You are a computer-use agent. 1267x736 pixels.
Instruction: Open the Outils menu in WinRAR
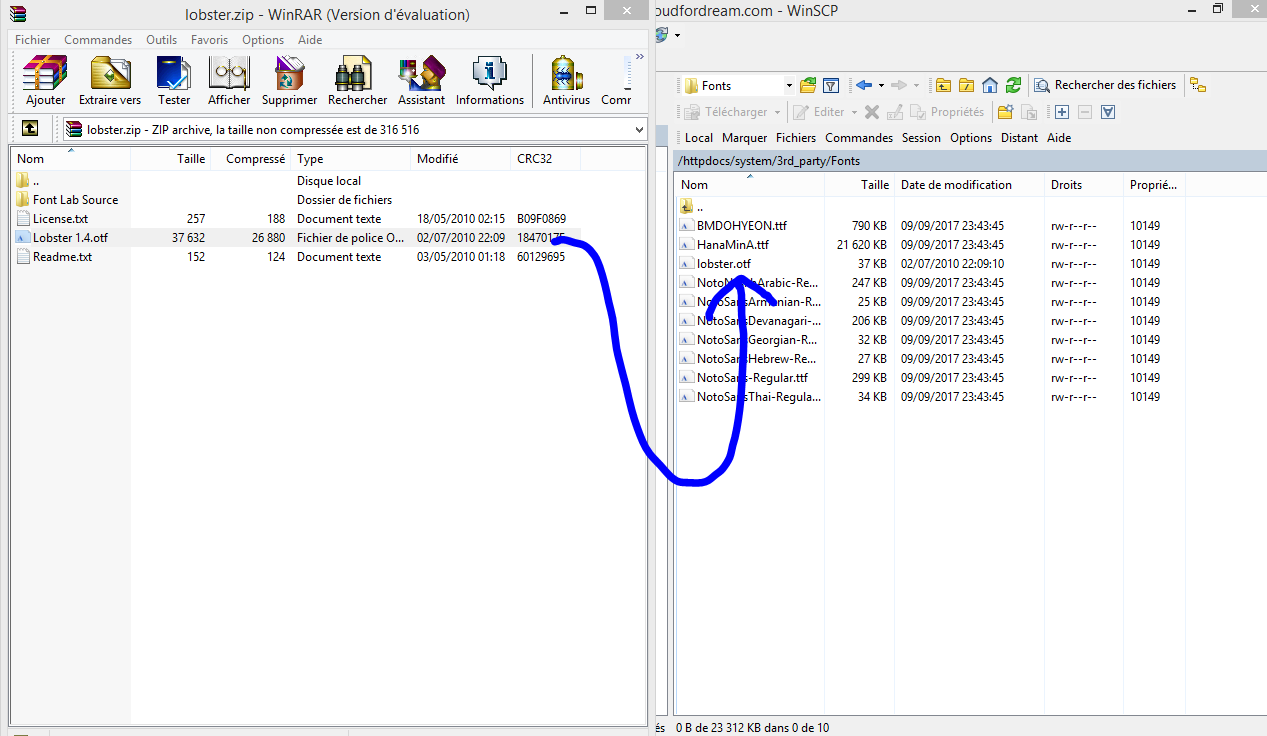(x=162, y=40)
